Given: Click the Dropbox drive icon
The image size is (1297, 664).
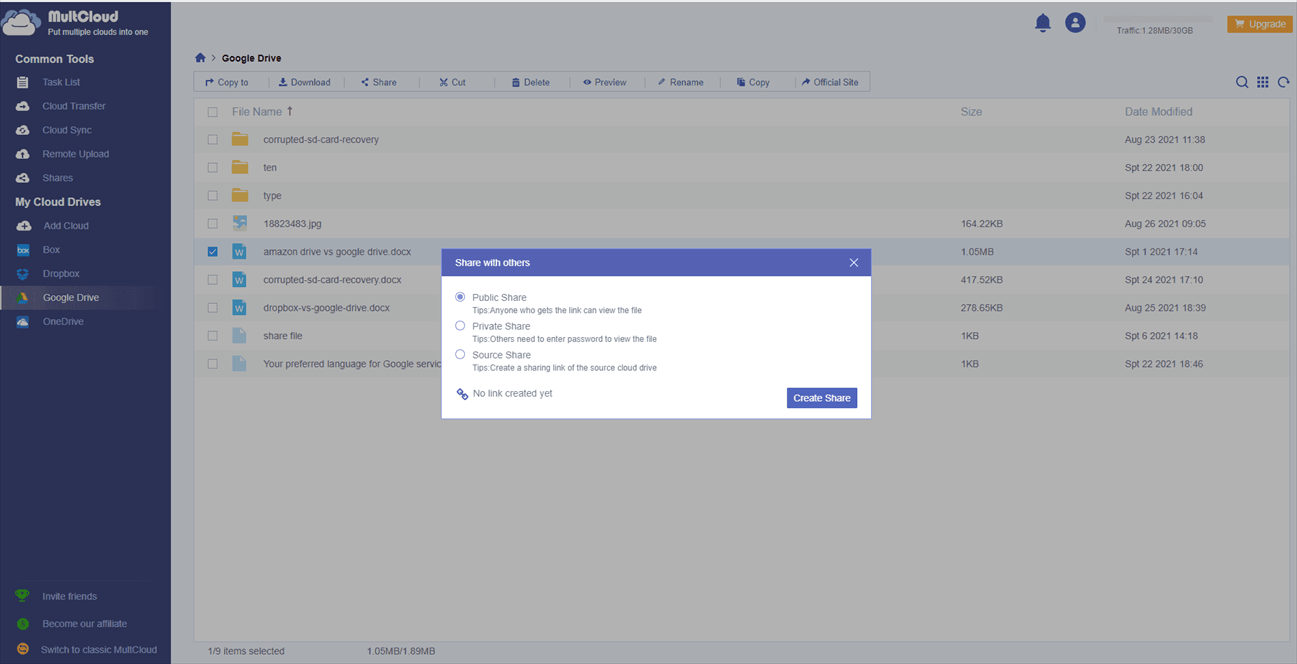Looking at the screenshot, I should pyautogui.click(x=23, y=274).
